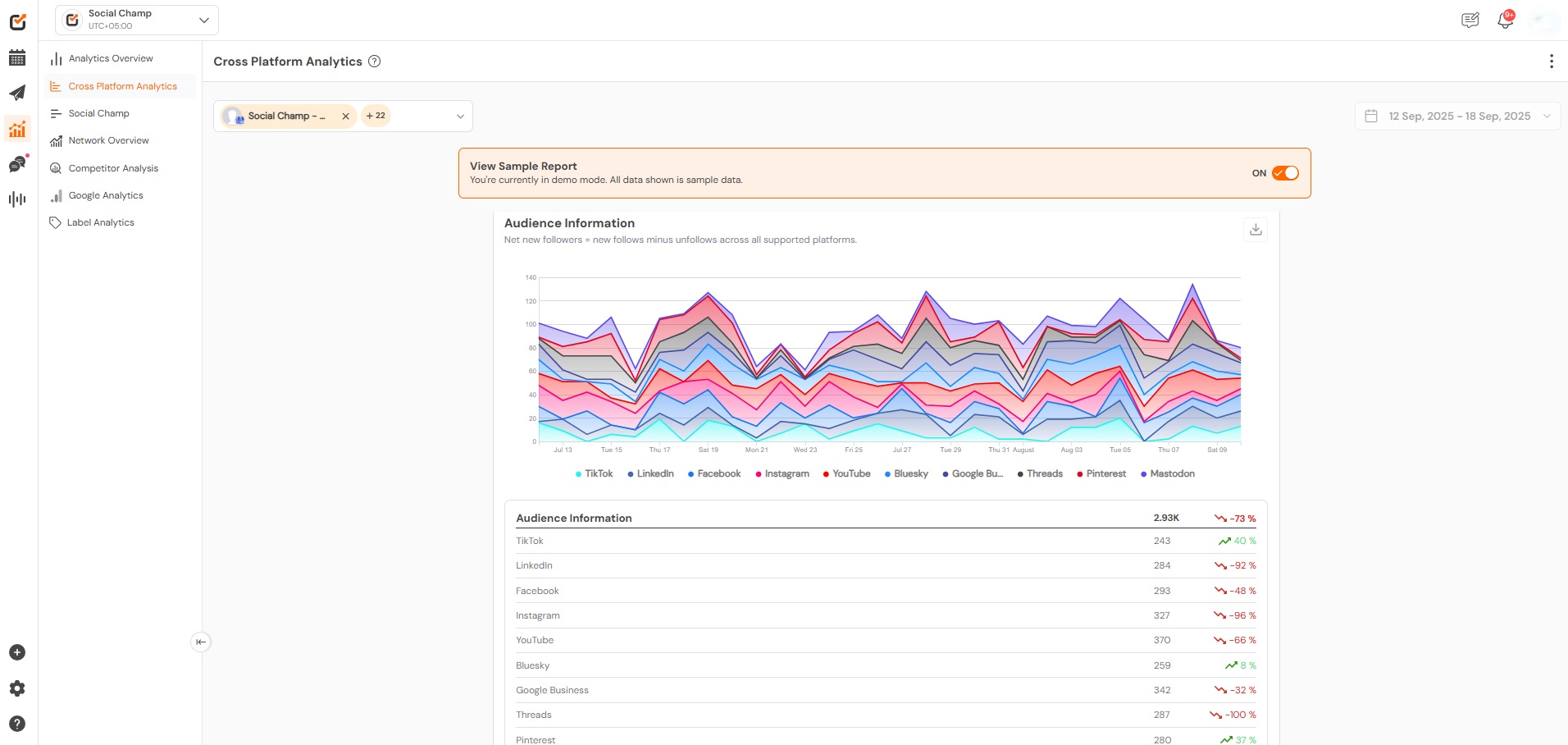Open the help question mark icon
Viewport: 1568px width, 745px height.
pyautogui.click(x=17, y=724)
